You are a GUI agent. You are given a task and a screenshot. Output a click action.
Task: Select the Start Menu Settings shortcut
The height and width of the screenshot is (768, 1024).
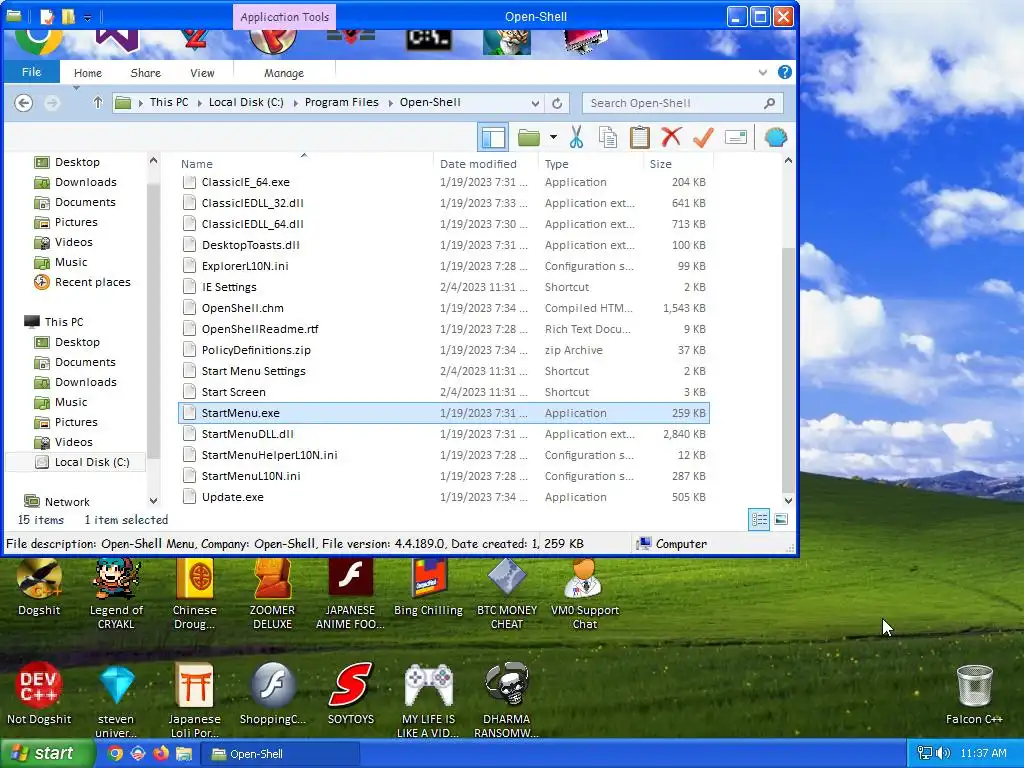pos(444,371)
